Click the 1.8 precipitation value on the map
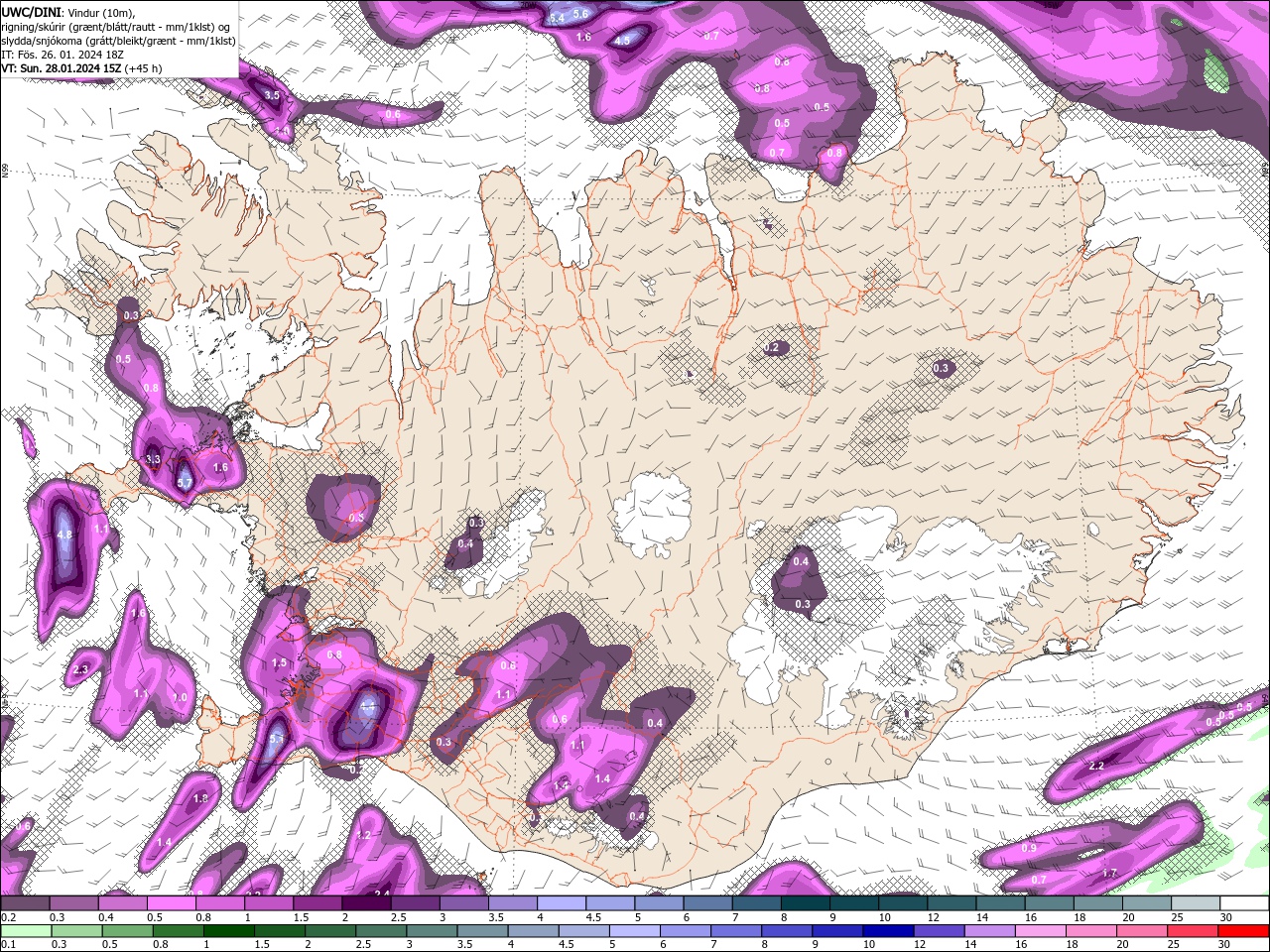This screenshot has width=1270, height=952. click(200, 798)
